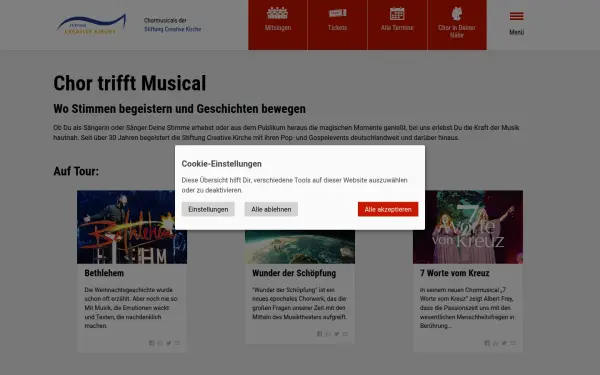Click the Auf Tour: heading
Image resolution: width=600 pixels, height=375 pixels.
click(76, 171)
